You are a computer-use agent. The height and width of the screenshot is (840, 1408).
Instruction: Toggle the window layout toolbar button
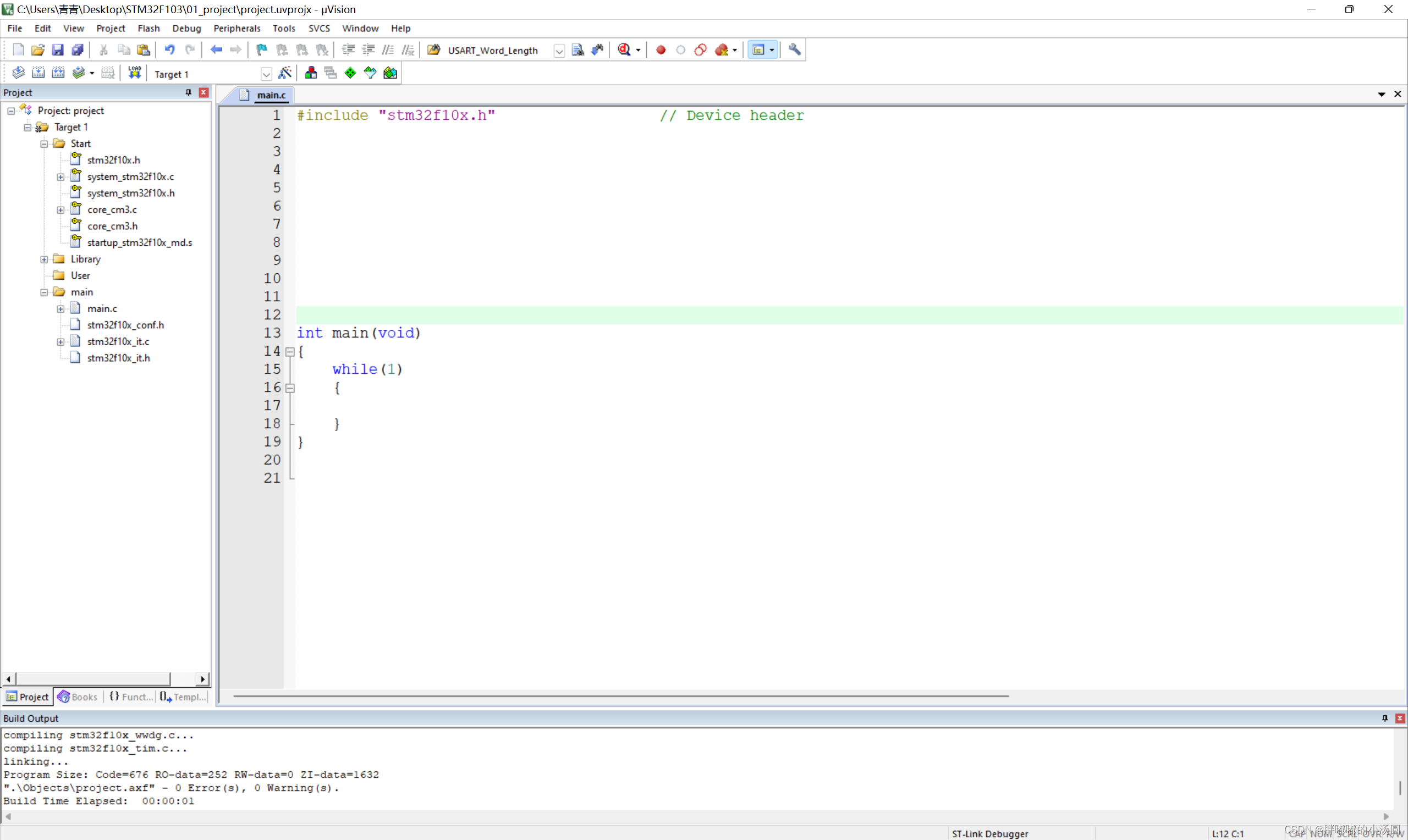758,50
